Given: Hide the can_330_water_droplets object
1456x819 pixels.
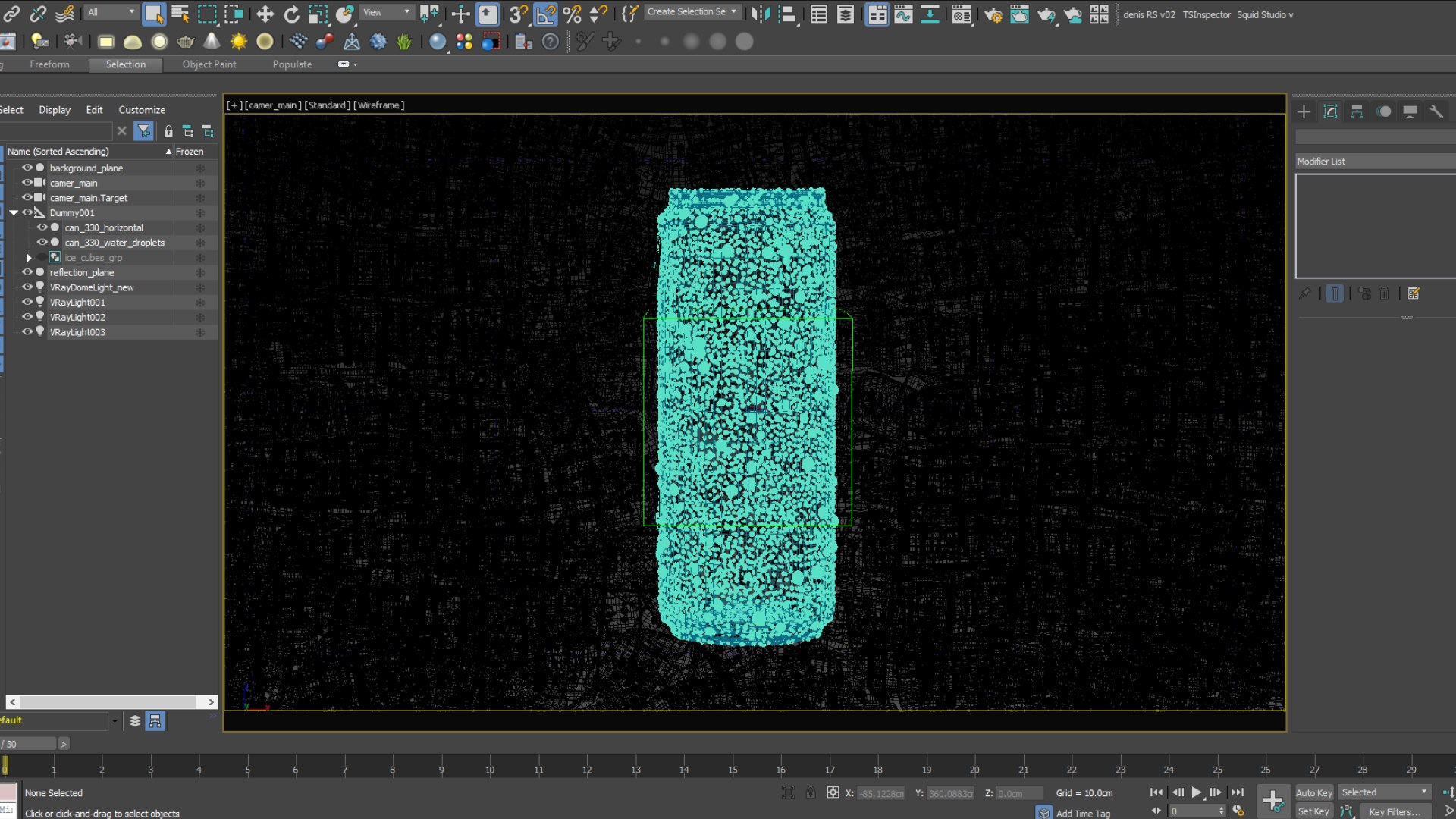Looking at the screenshot, I should tap(42, 243).
